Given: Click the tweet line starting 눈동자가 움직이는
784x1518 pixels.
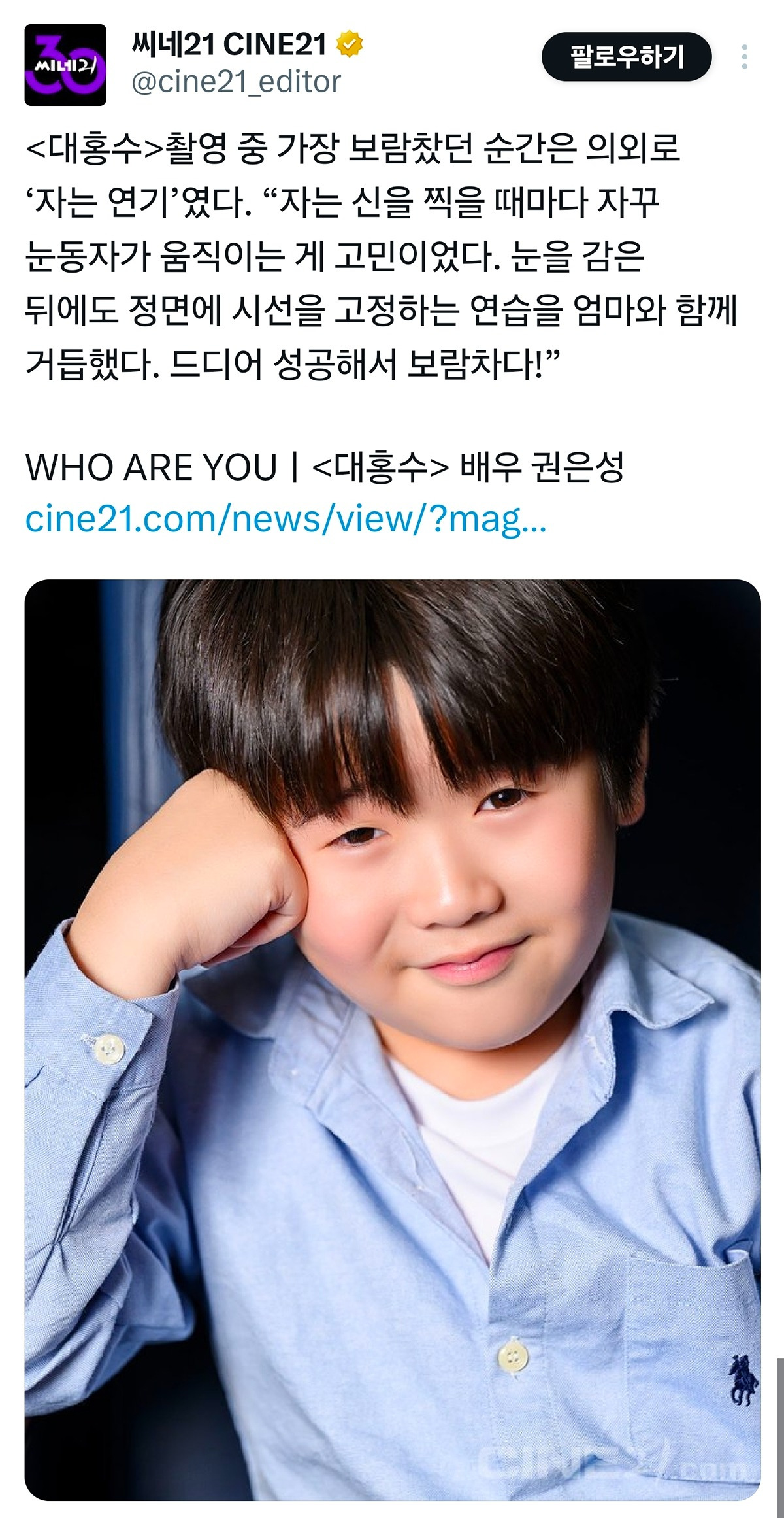Looking at the screenshot, I should [x=335, y=256].
